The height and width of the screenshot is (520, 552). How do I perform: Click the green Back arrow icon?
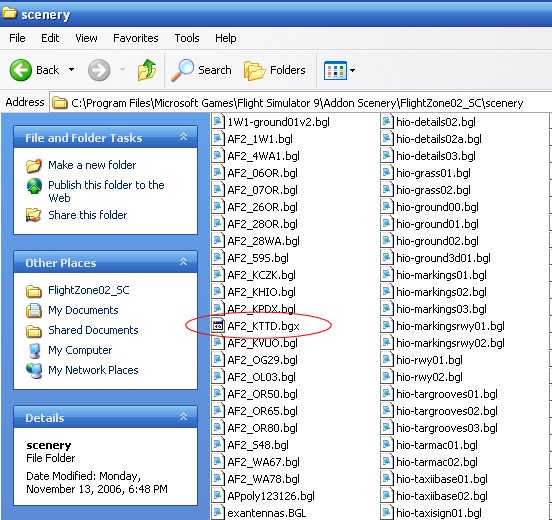[20, 70]
